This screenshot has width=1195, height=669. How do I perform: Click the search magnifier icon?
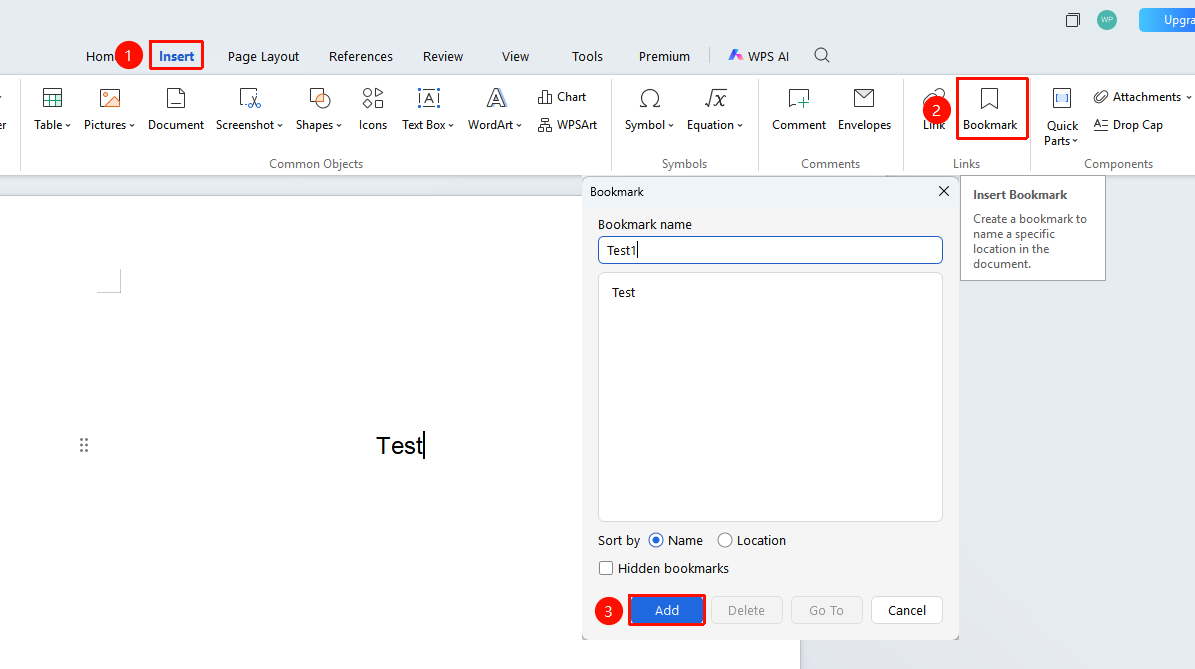coord(822,55)
